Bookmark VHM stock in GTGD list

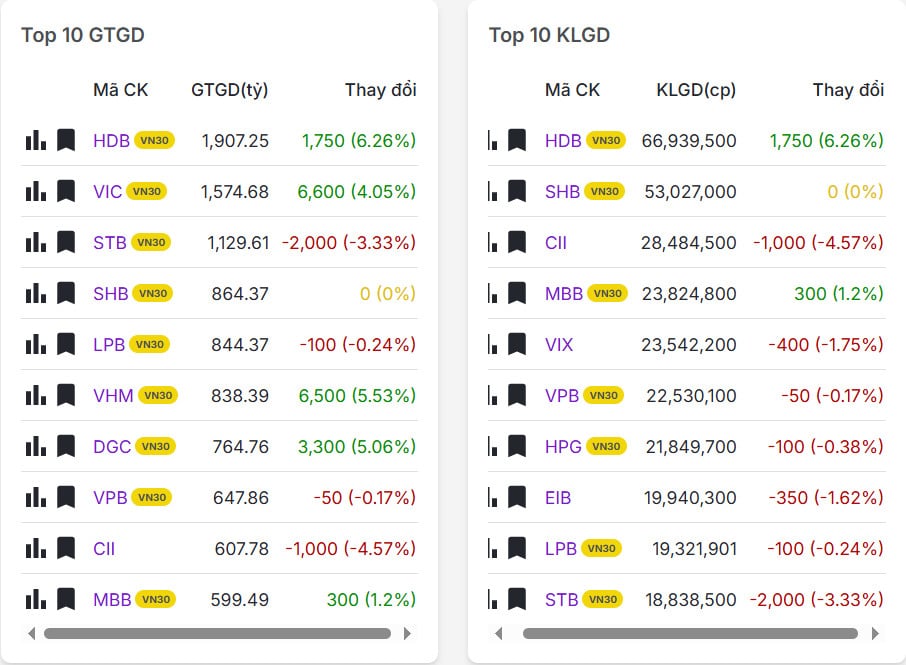[66, 395]
